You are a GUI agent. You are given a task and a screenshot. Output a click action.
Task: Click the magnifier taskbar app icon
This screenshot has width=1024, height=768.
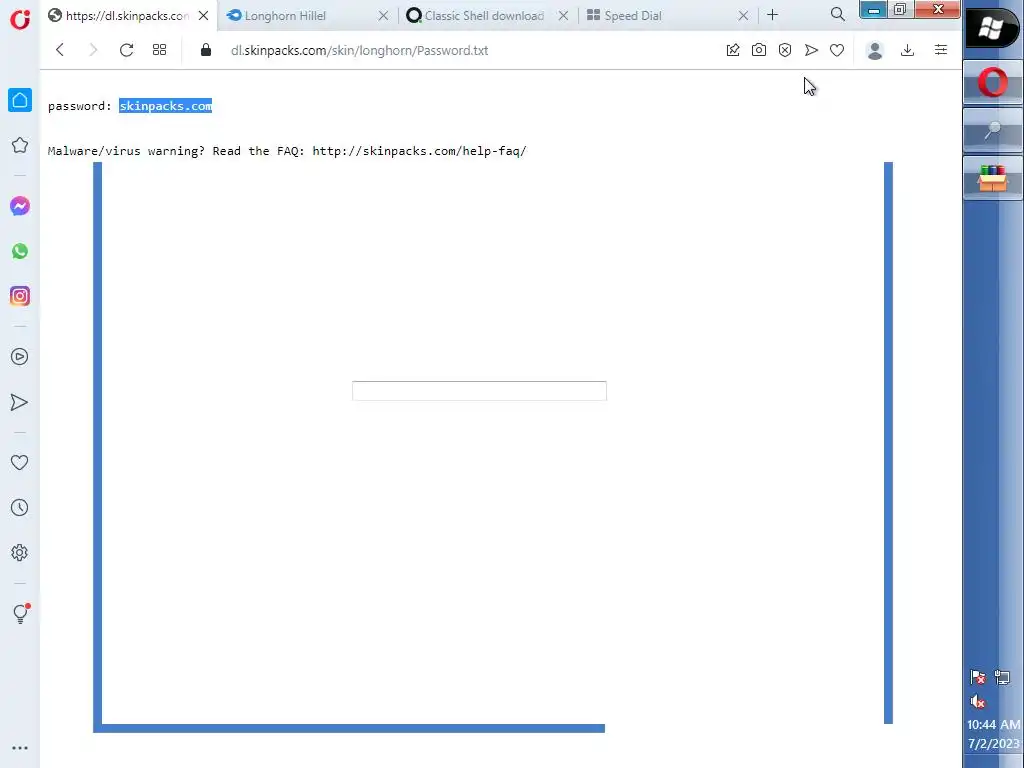coord(993,130)
